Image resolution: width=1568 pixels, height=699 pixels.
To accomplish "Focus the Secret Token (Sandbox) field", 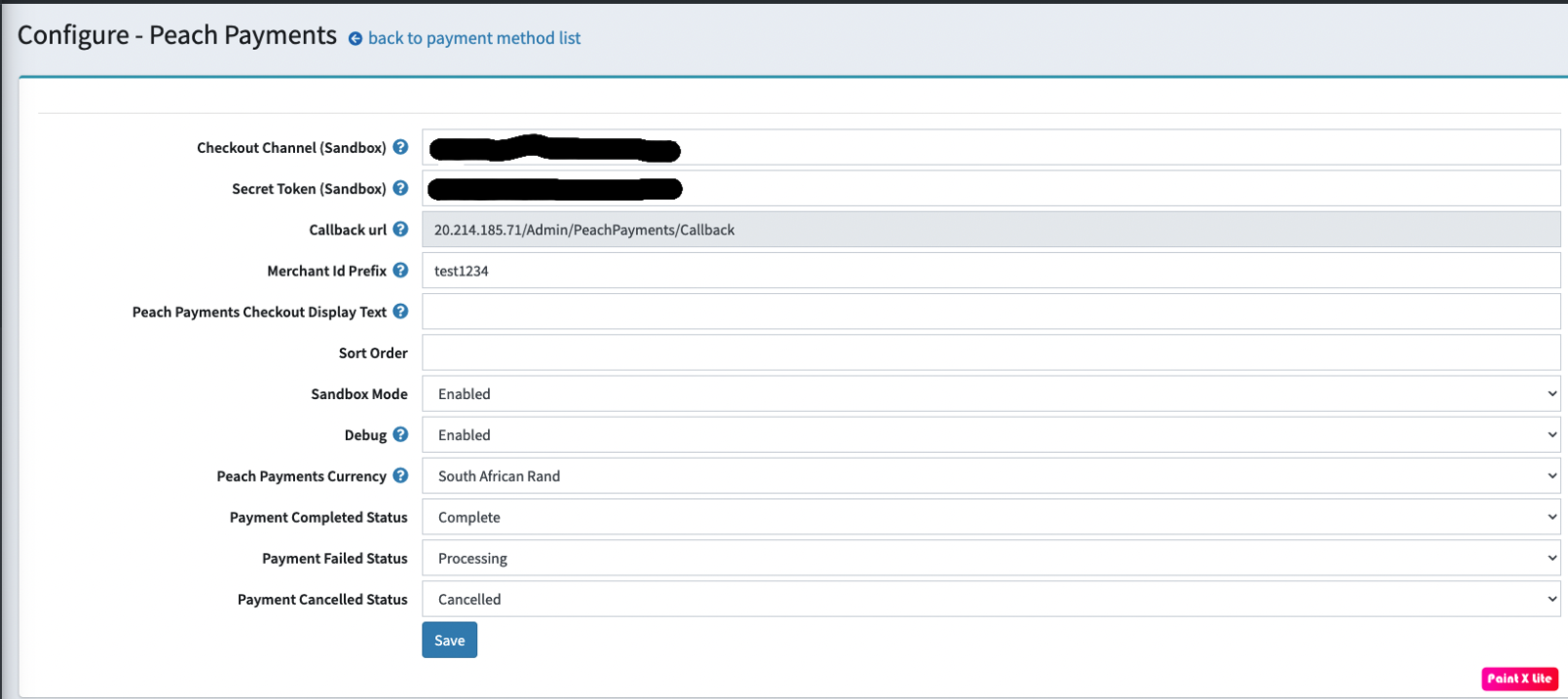I will pos(991,188).
